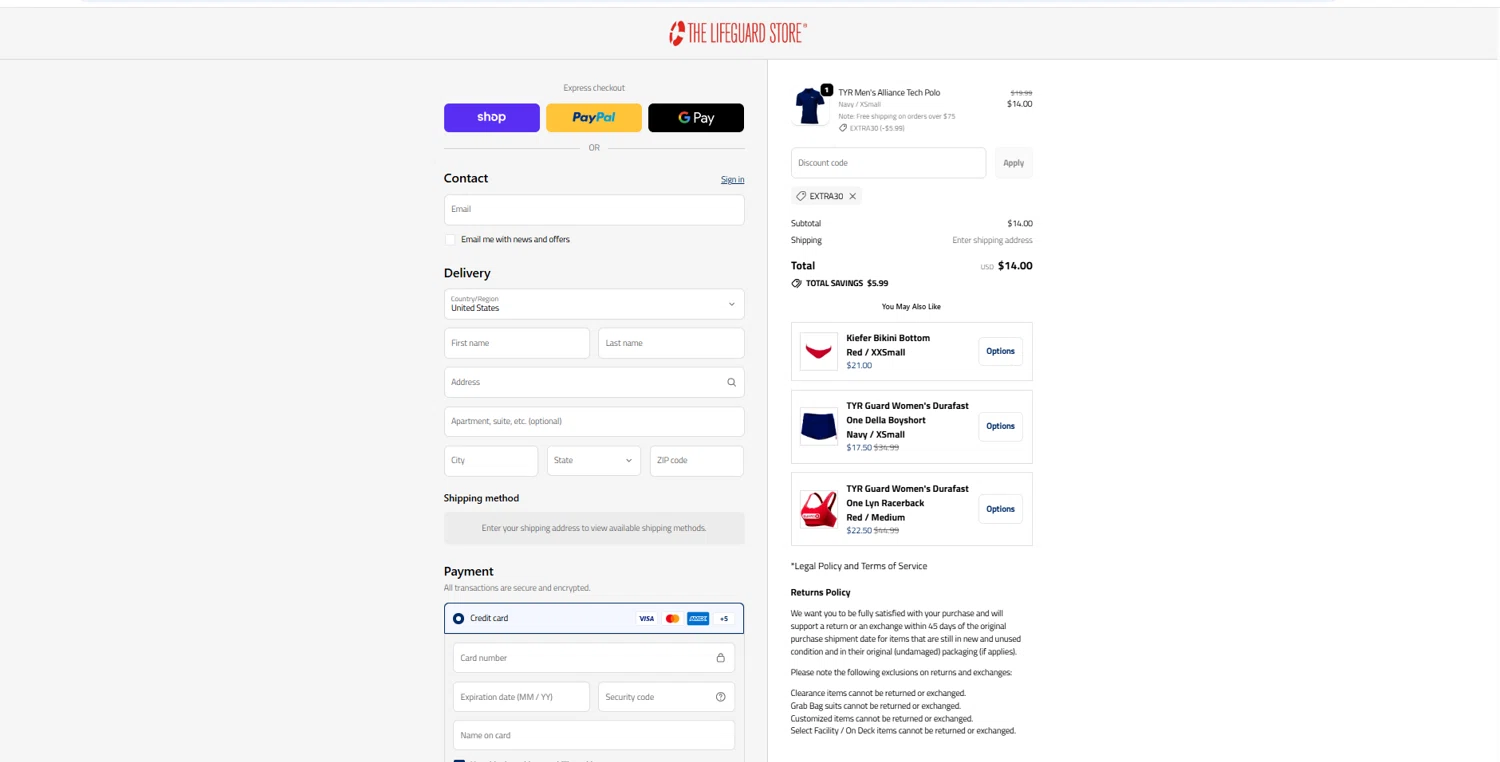Screen dimensions: 1500x762
Task: Open Options for Kiefer Bikini Bottom
Action: (x=1000, y=351)
